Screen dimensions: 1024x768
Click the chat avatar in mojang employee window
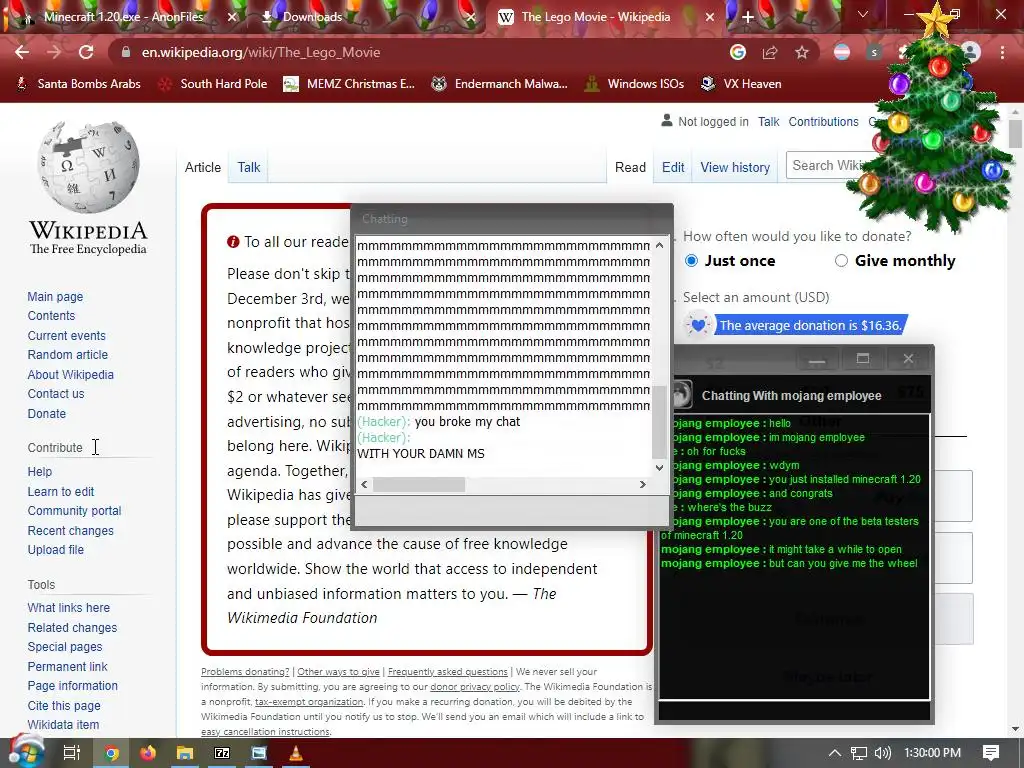(x=681, y=394)
